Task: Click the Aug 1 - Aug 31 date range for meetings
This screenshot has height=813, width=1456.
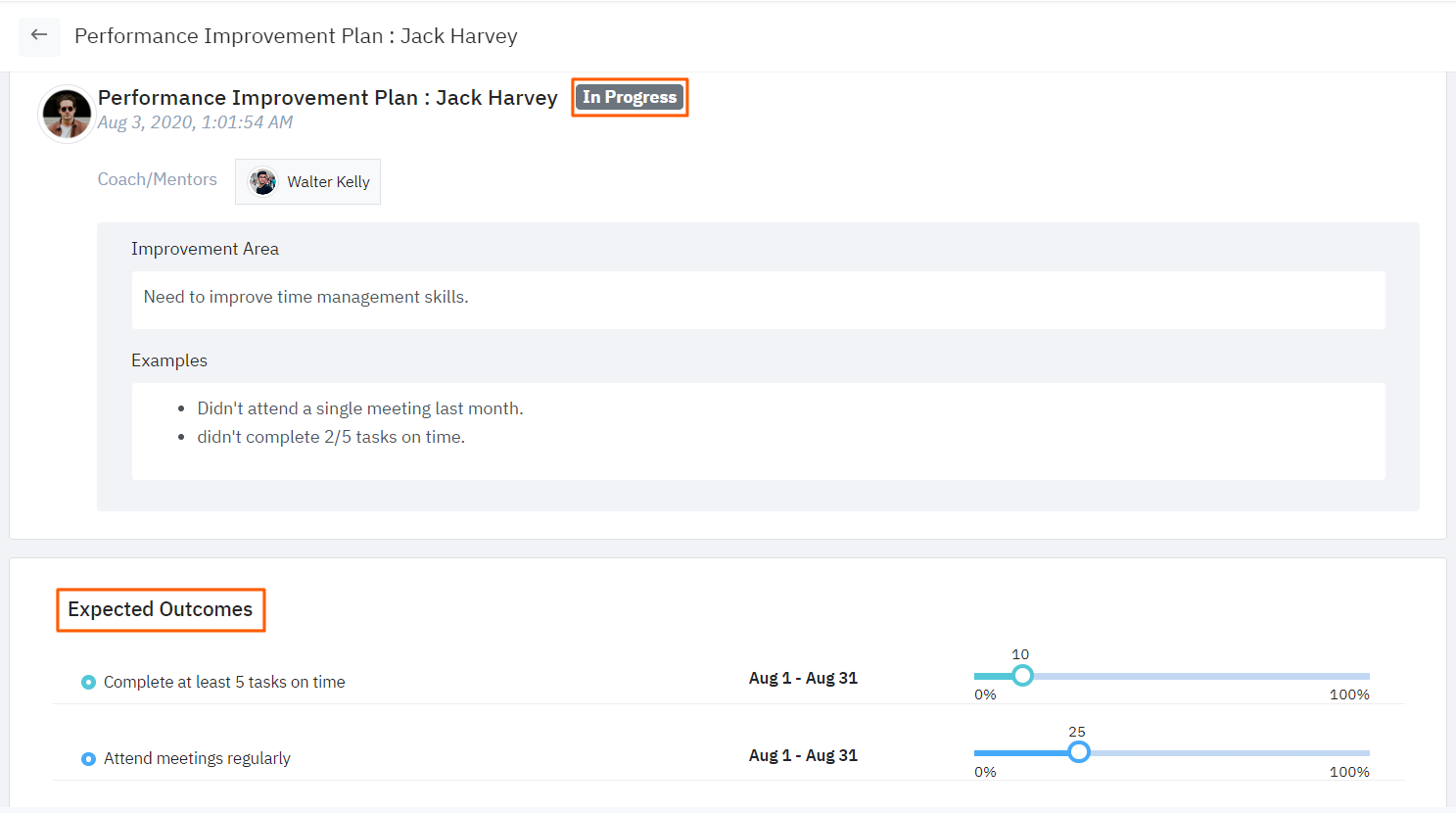Action: click(803, 755)
